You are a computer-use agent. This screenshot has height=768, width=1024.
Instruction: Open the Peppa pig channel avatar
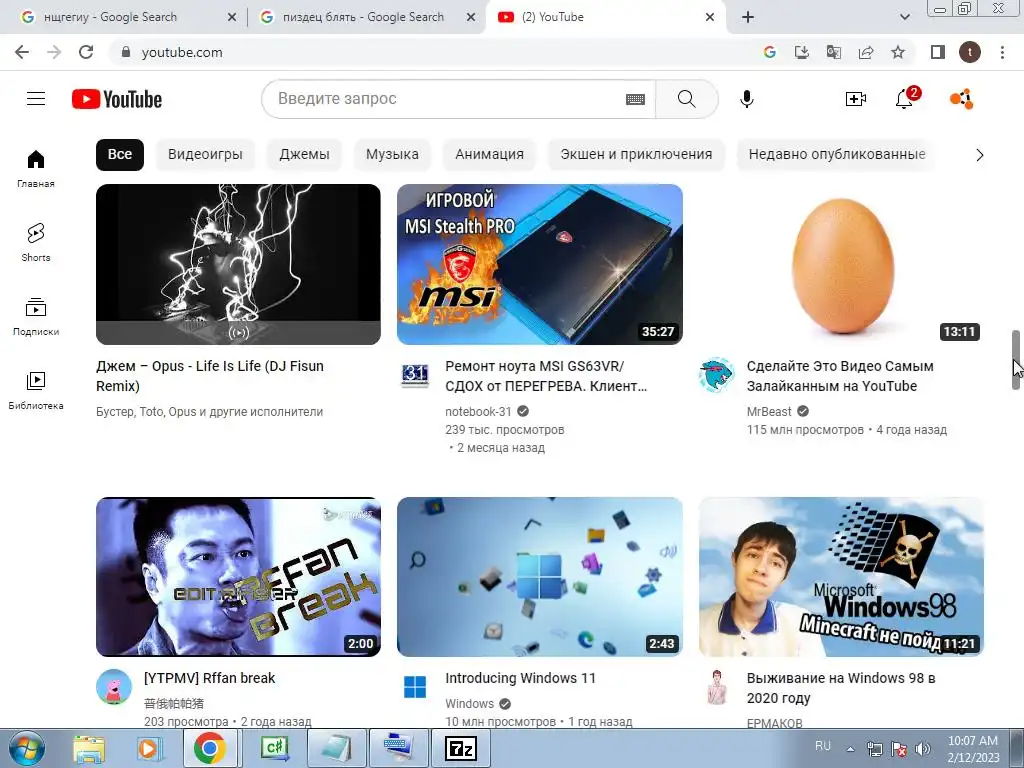[114, 686]
